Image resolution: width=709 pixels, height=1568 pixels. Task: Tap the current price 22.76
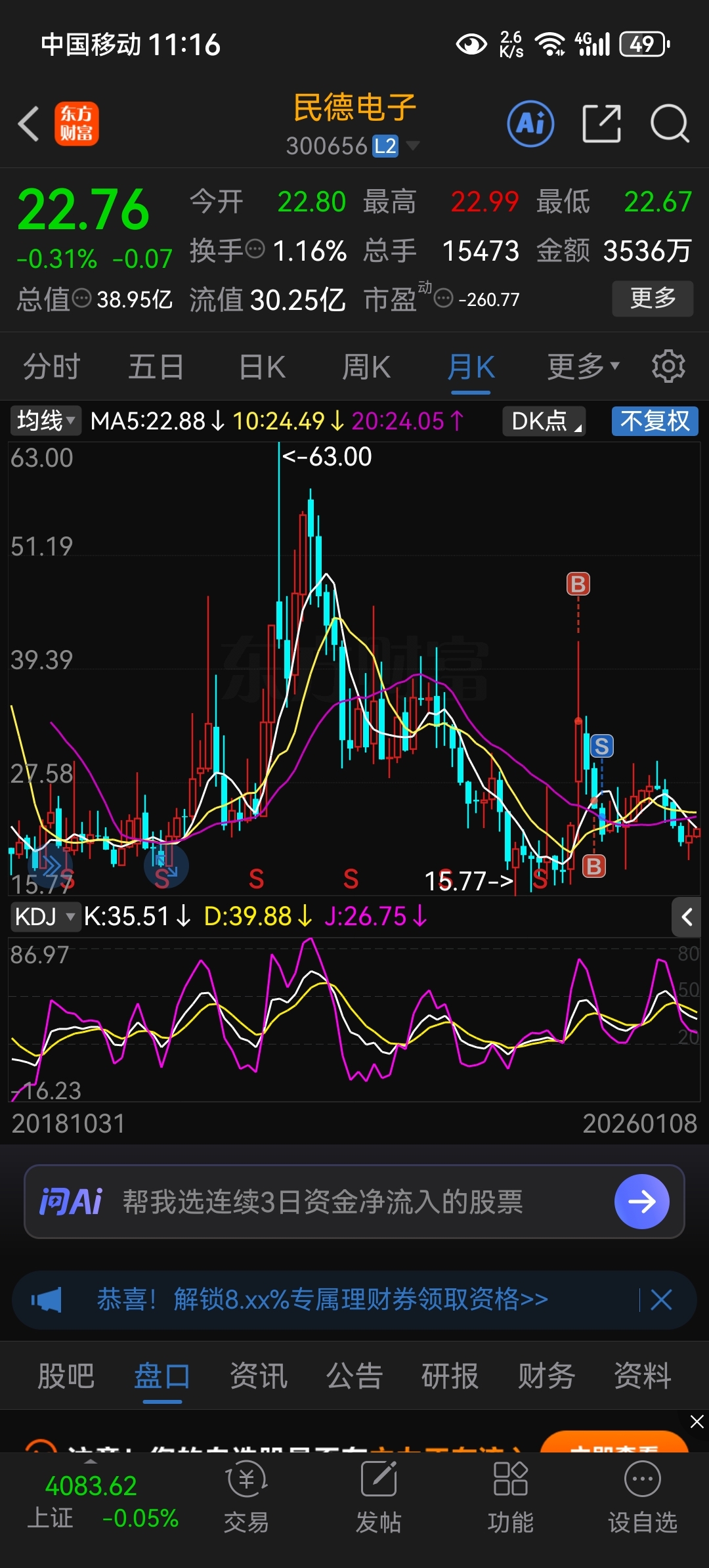point(83,210)
